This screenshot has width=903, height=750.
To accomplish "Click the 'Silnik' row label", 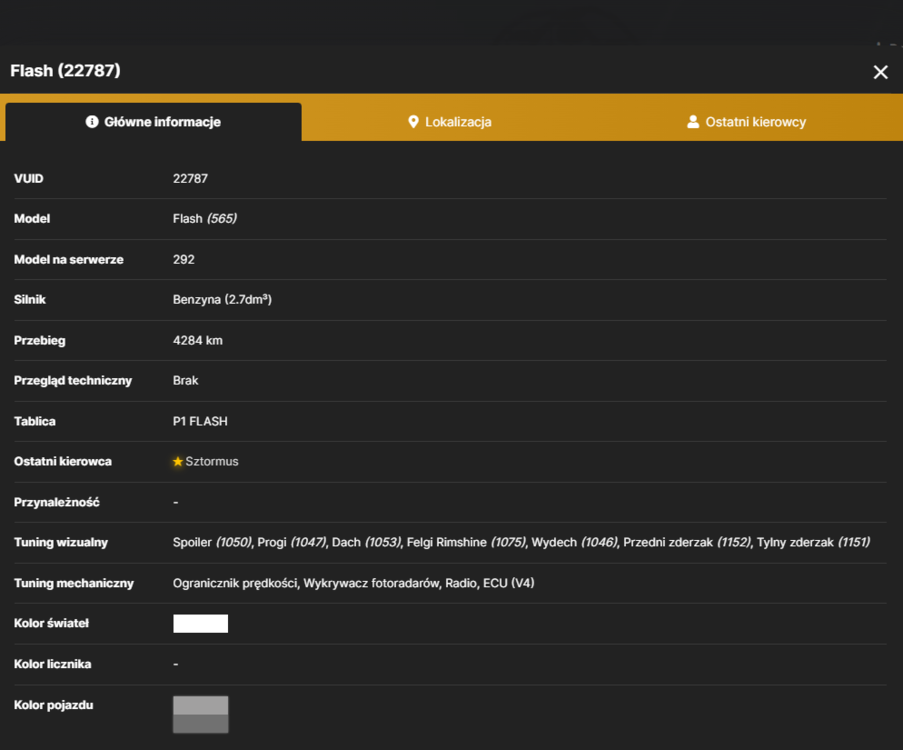I will pyautogui.click(x=30, y=300).
